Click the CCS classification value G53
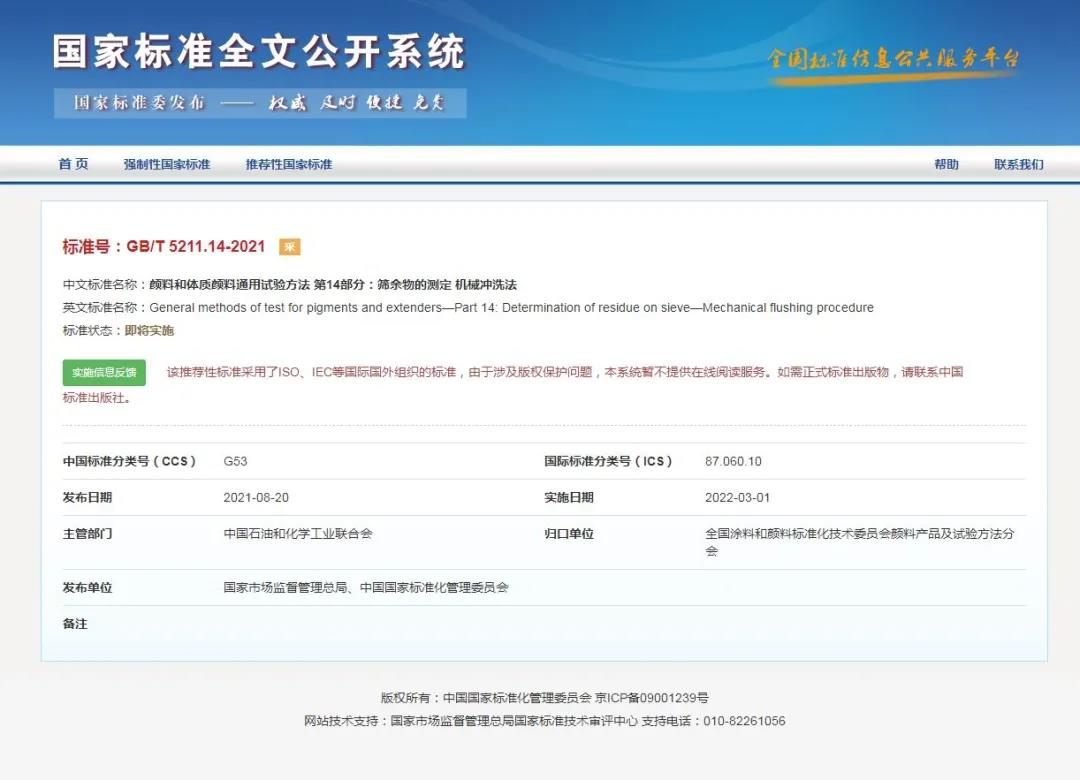 tap(235, 462)
